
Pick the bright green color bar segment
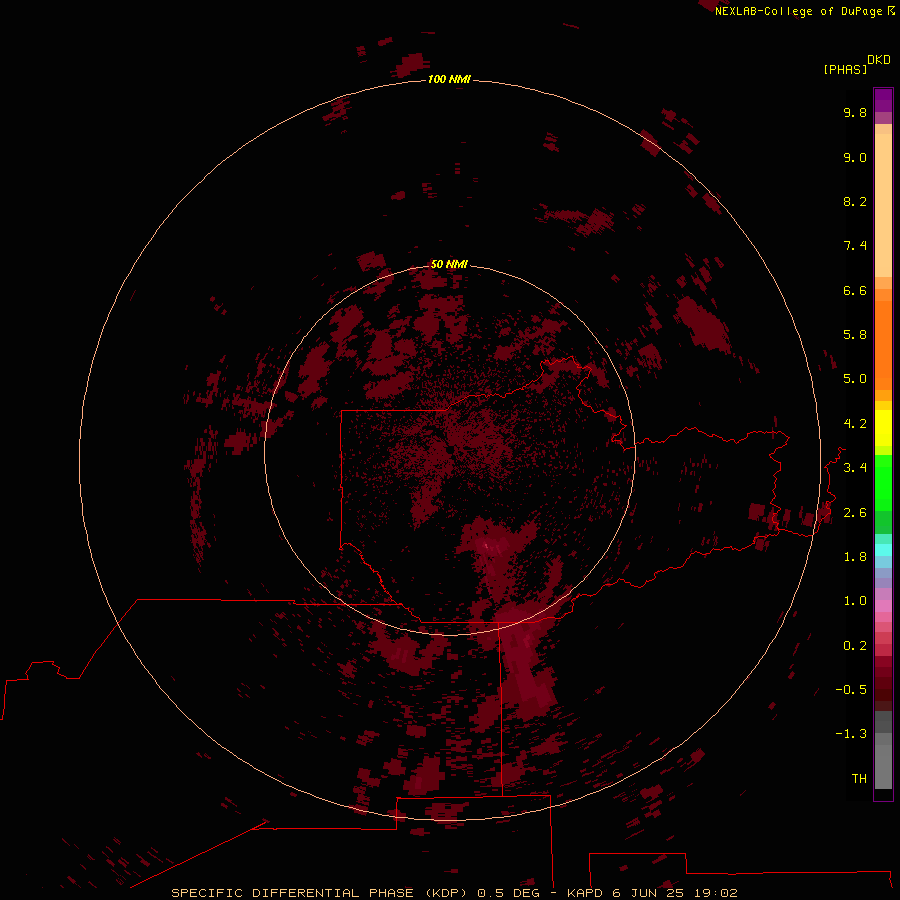[883, 483]
